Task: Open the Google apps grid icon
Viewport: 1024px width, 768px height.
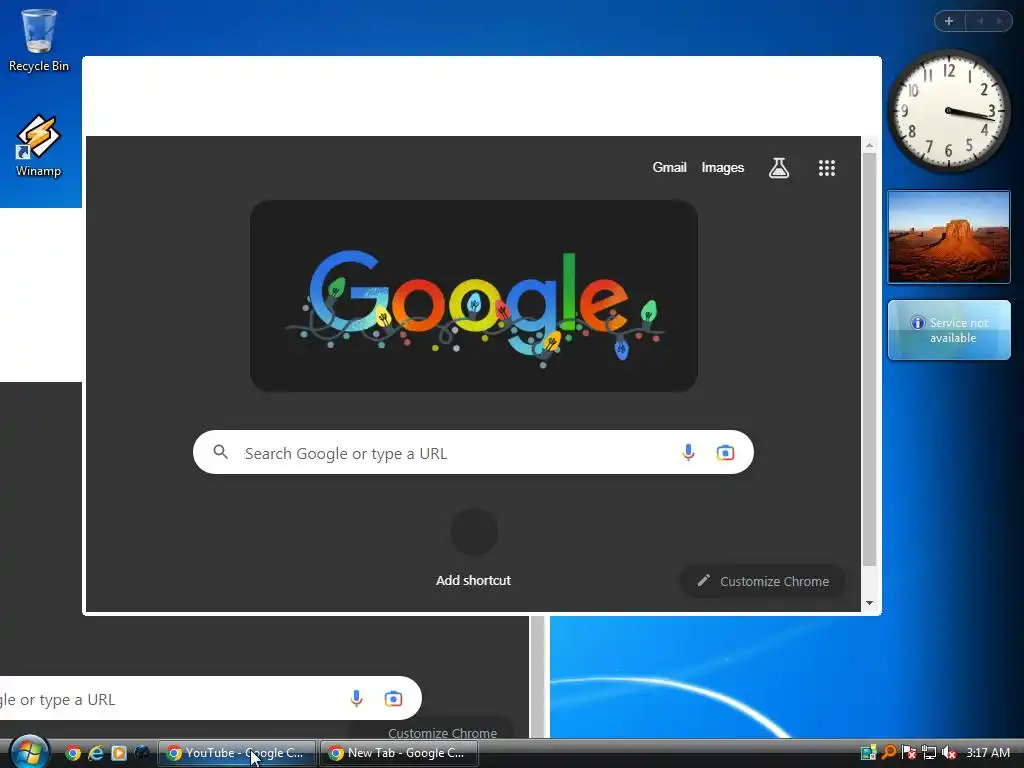Action: point(827,168)
